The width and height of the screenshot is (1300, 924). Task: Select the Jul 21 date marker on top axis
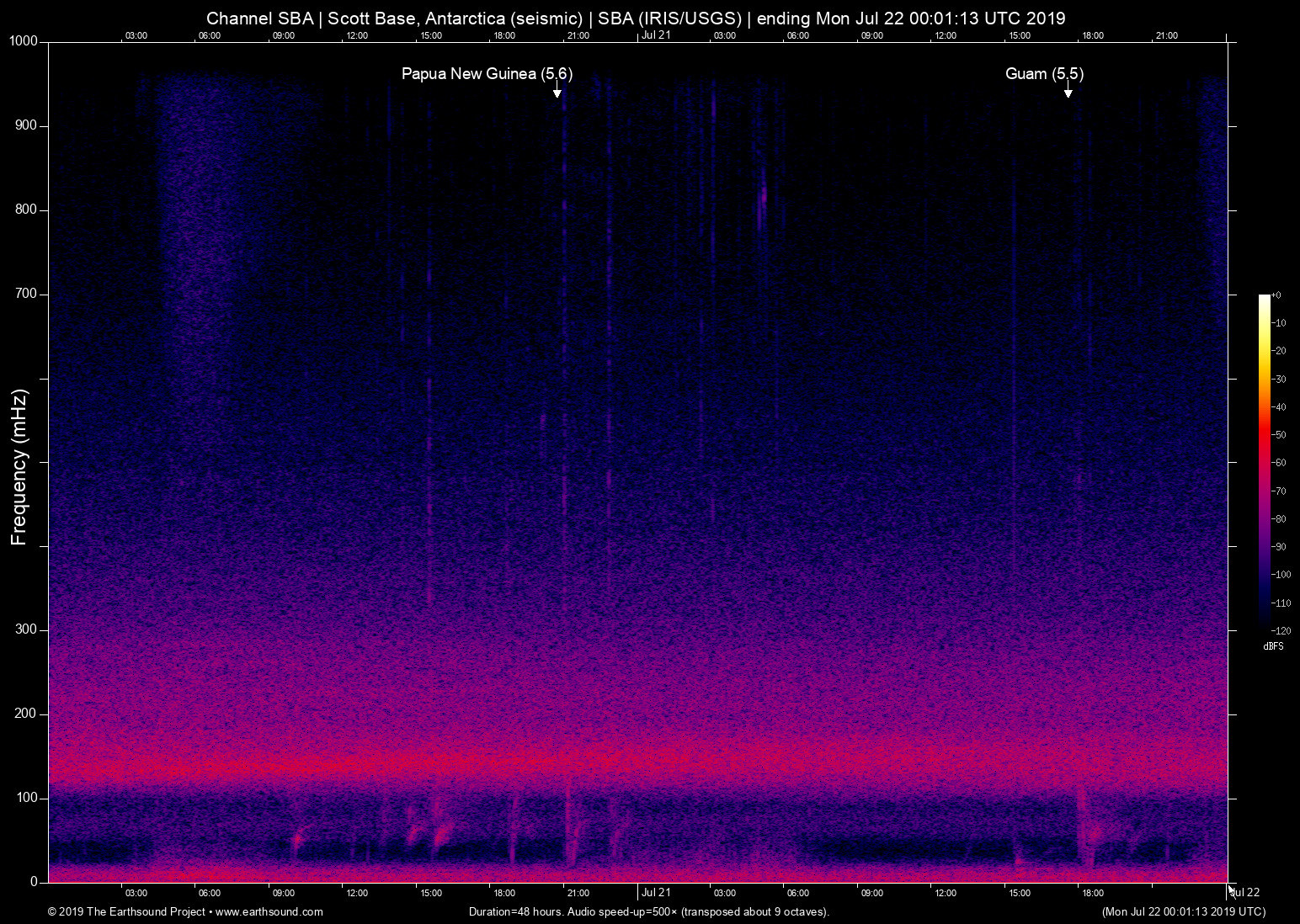(x=656, y=35)
